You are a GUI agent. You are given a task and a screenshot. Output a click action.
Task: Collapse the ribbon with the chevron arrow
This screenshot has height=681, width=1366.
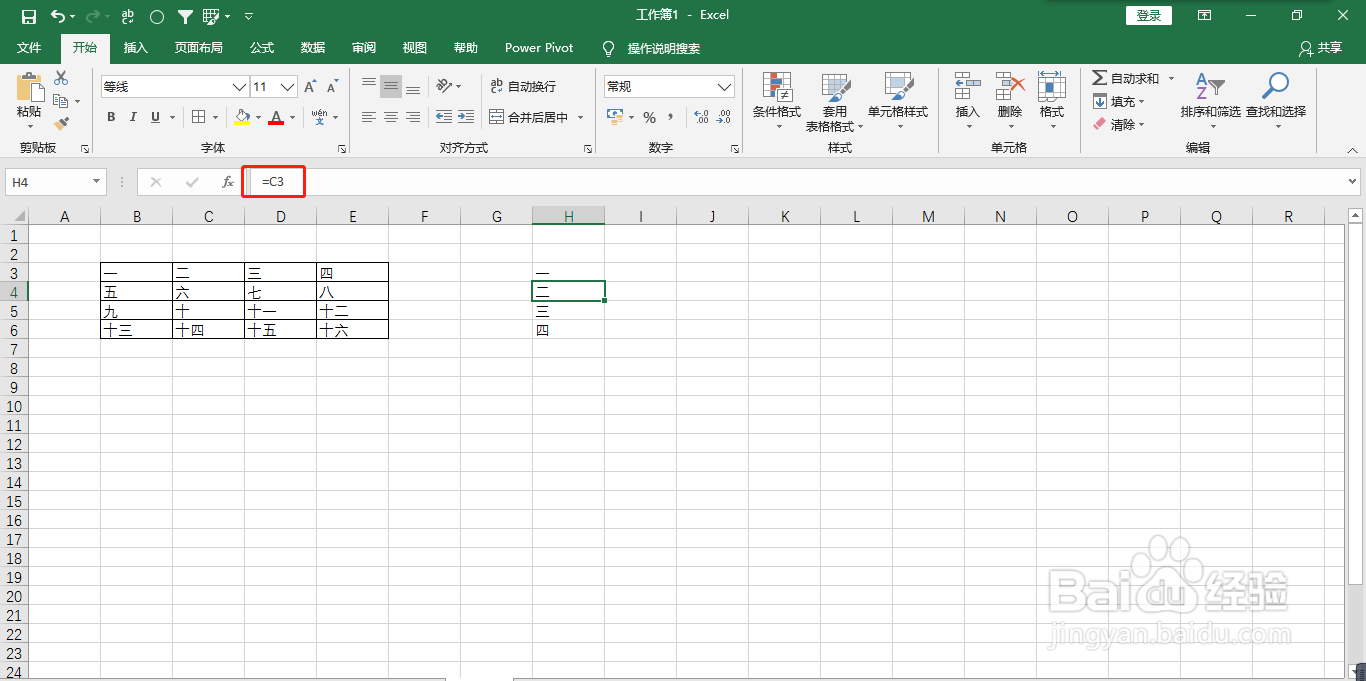[1352, 149]
